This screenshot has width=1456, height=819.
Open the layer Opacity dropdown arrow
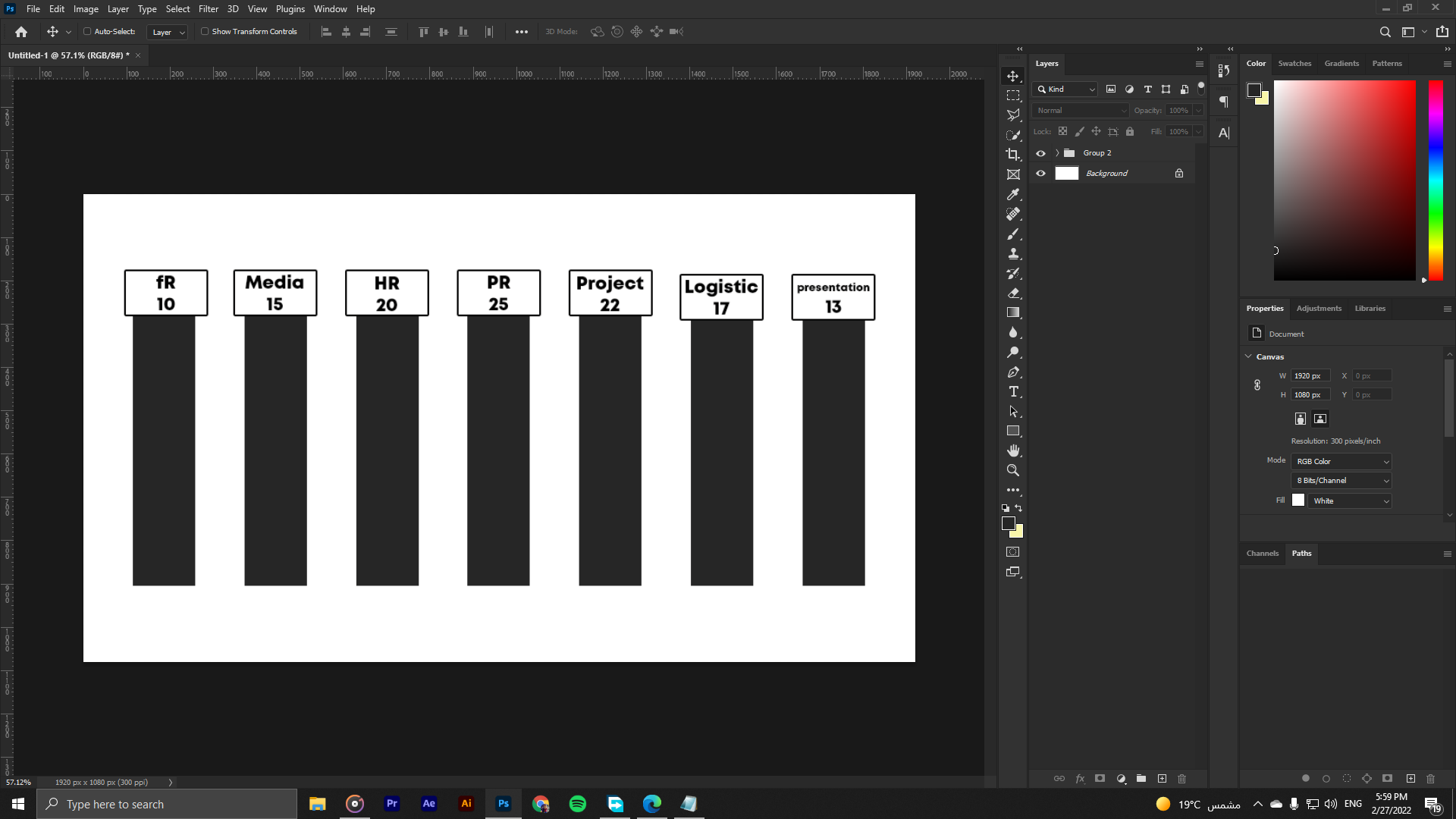click(x=1199, y=111)
